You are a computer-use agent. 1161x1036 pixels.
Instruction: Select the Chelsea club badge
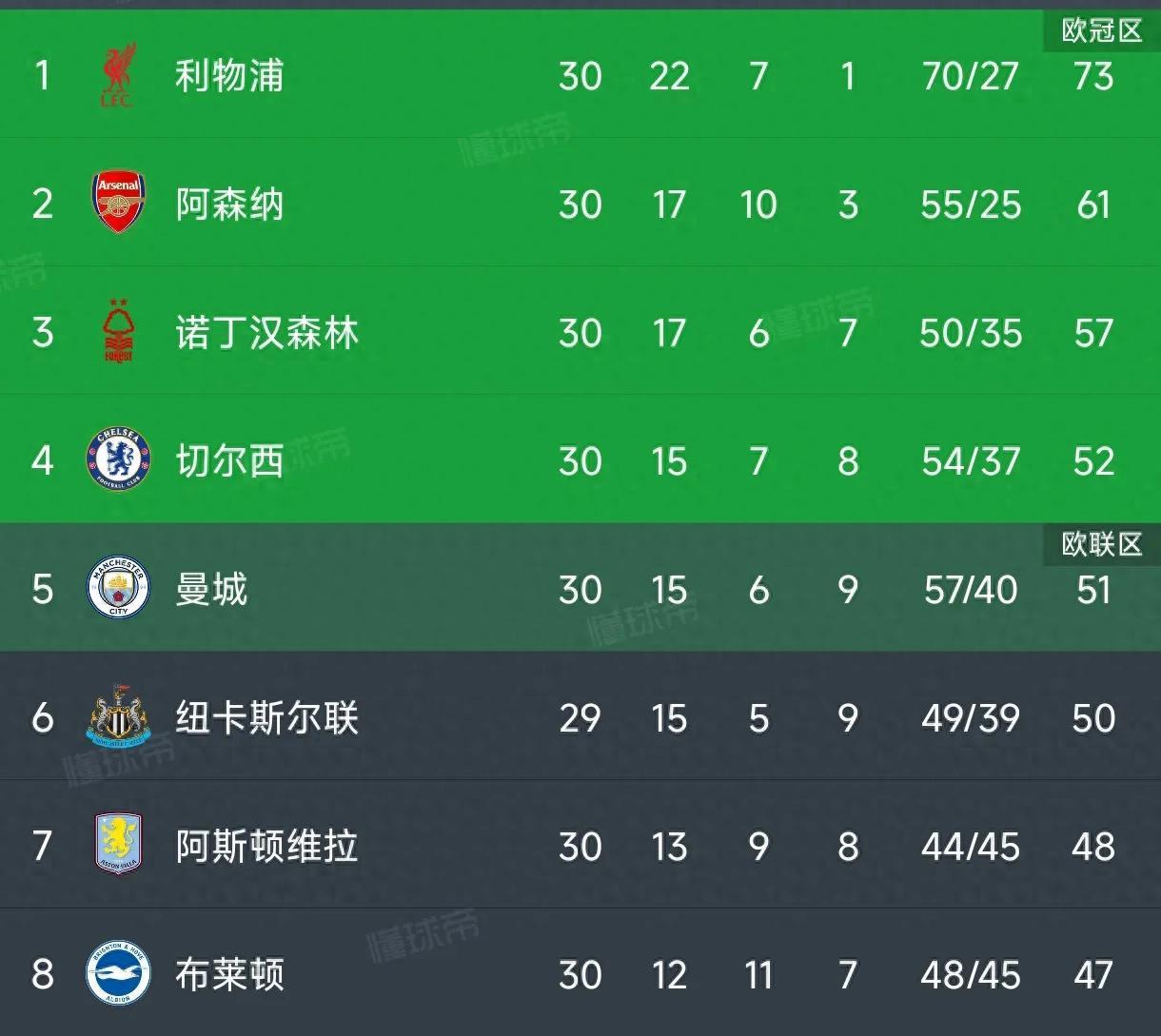click(118, 460)
